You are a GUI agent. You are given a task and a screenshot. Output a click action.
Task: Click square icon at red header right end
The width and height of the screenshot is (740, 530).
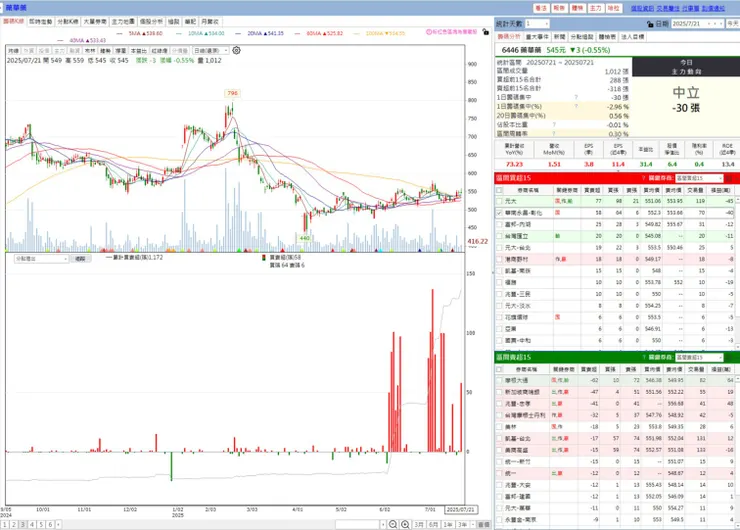[729, 178]
